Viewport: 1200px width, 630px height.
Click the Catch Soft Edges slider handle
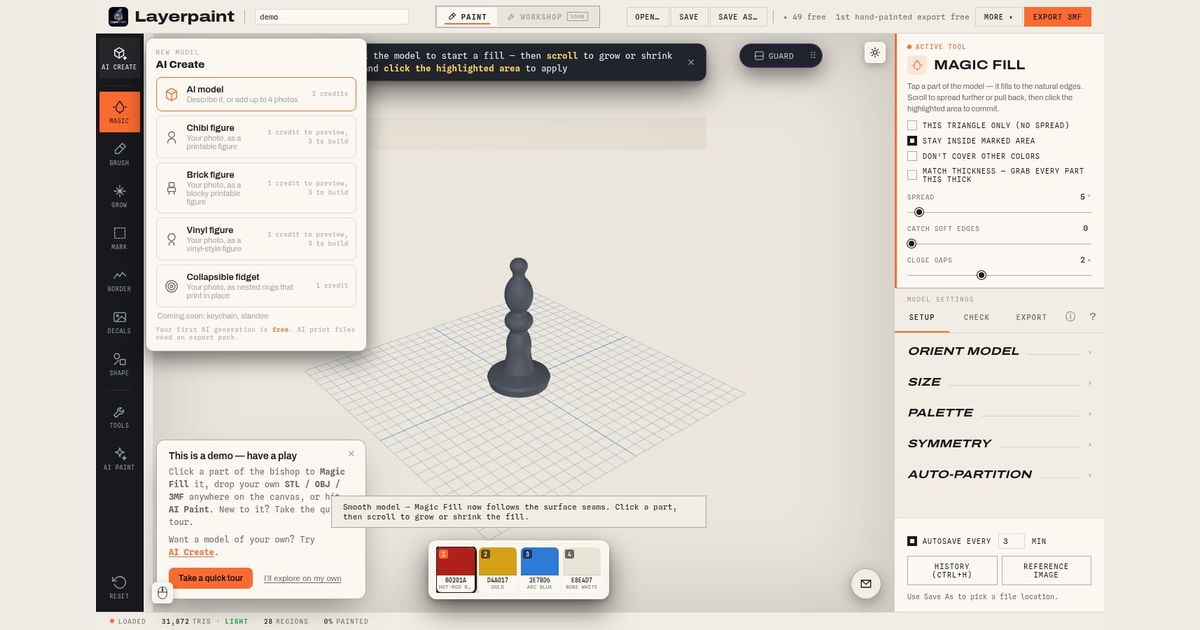911,243
